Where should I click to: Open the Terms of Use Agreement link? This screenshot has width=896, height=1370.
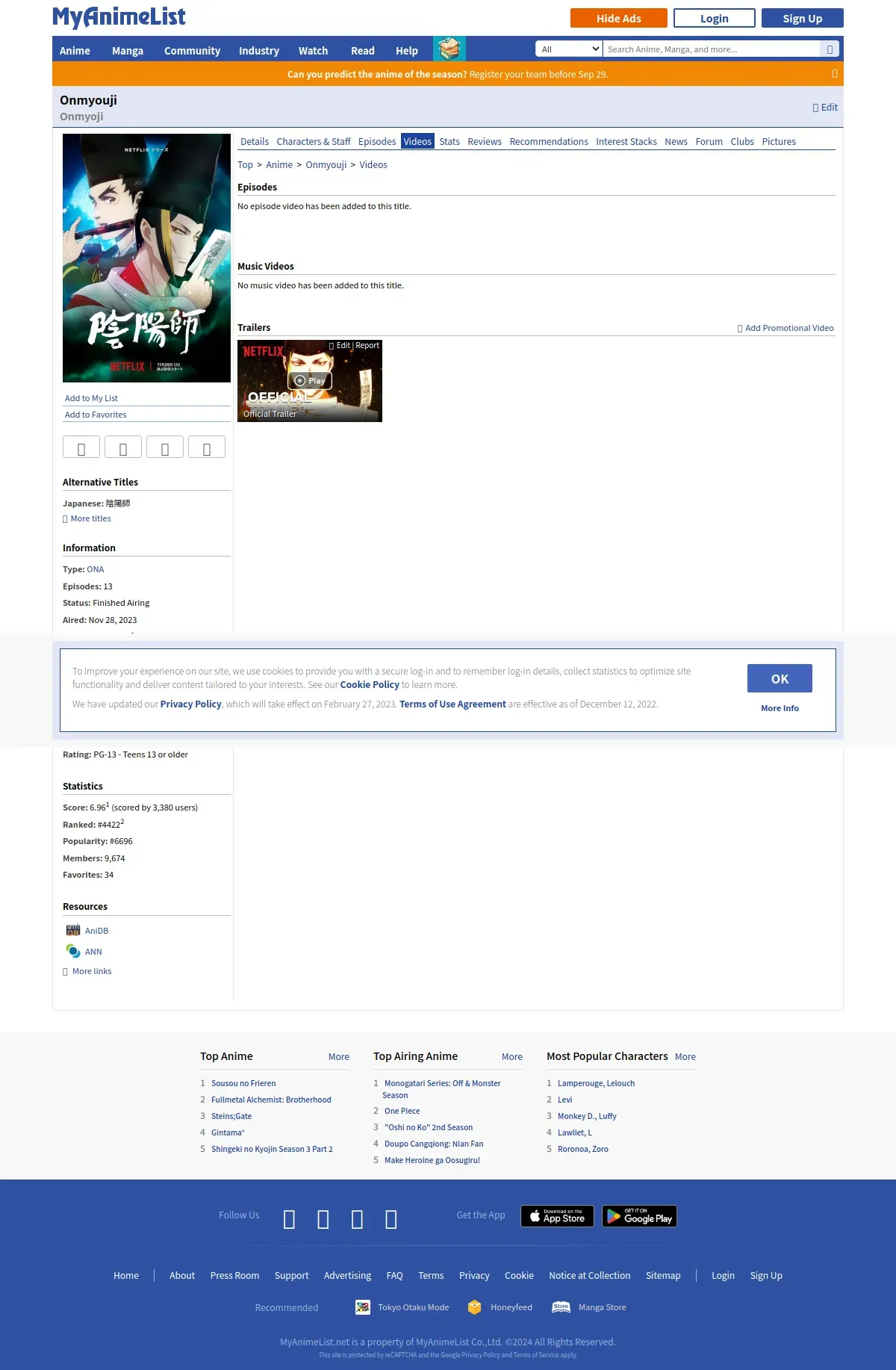click(452, 704)
